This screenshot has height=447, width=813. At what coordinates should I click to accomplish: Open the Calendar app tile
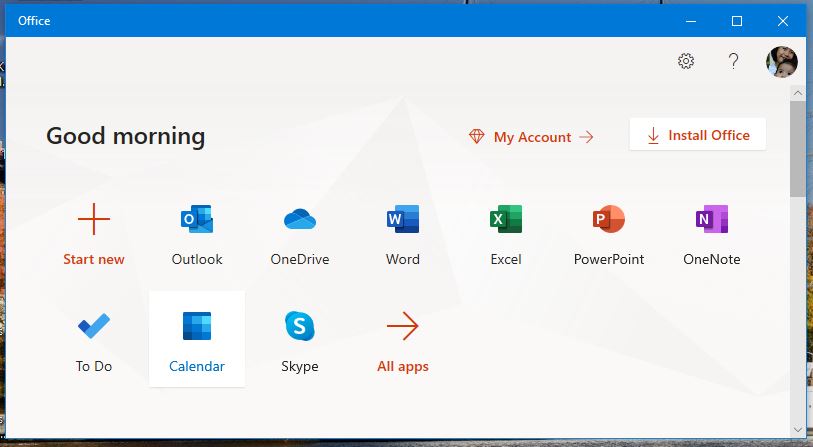click(197, 339)
